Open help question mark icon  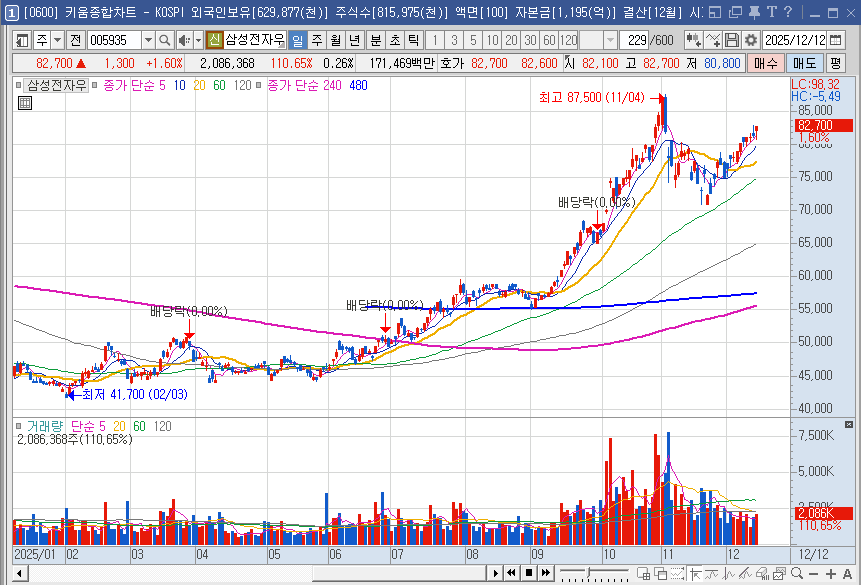(788, 12)
